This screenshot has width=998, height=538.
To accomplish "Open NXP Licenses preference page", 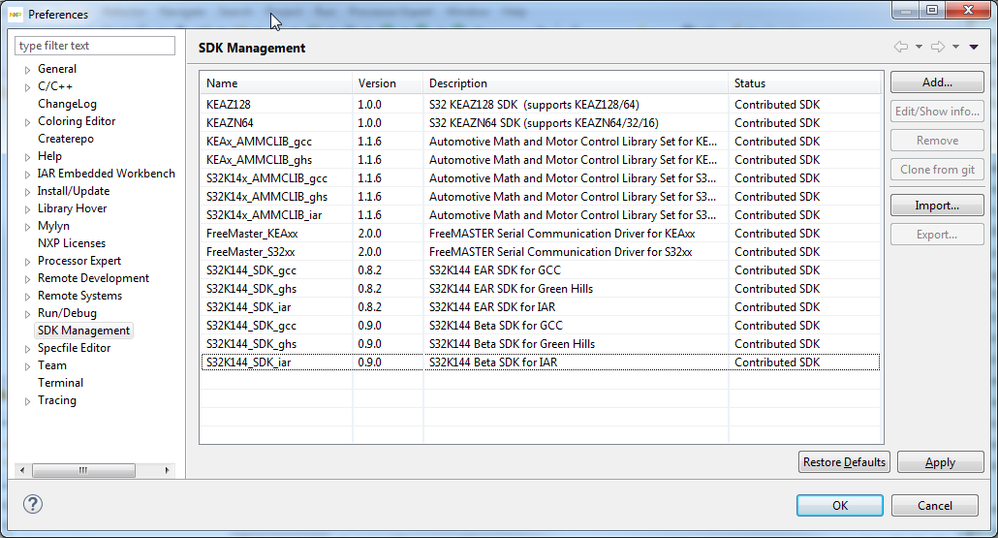I will click(71, 243).
